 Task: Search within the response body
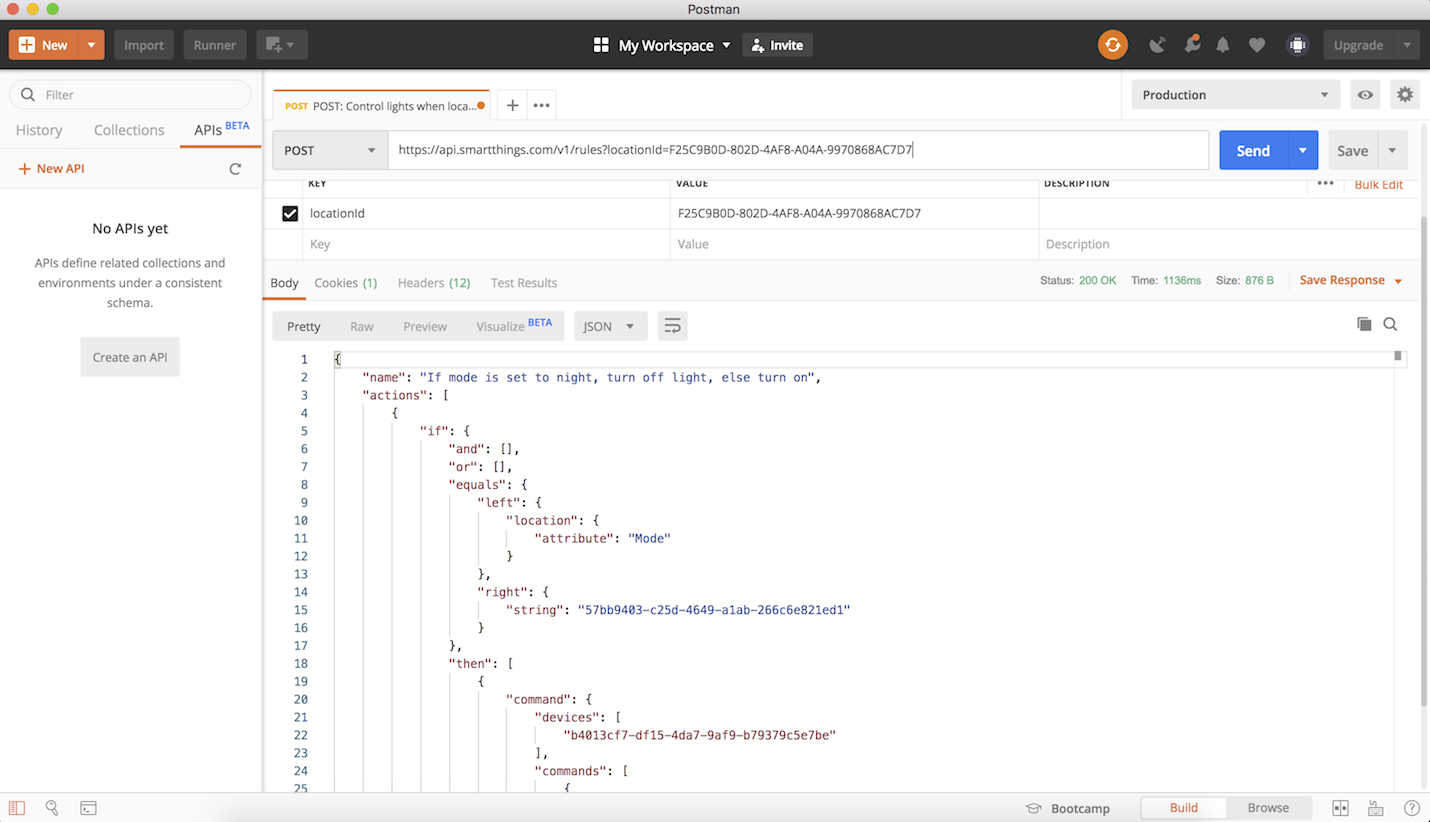pos(1390,324)
